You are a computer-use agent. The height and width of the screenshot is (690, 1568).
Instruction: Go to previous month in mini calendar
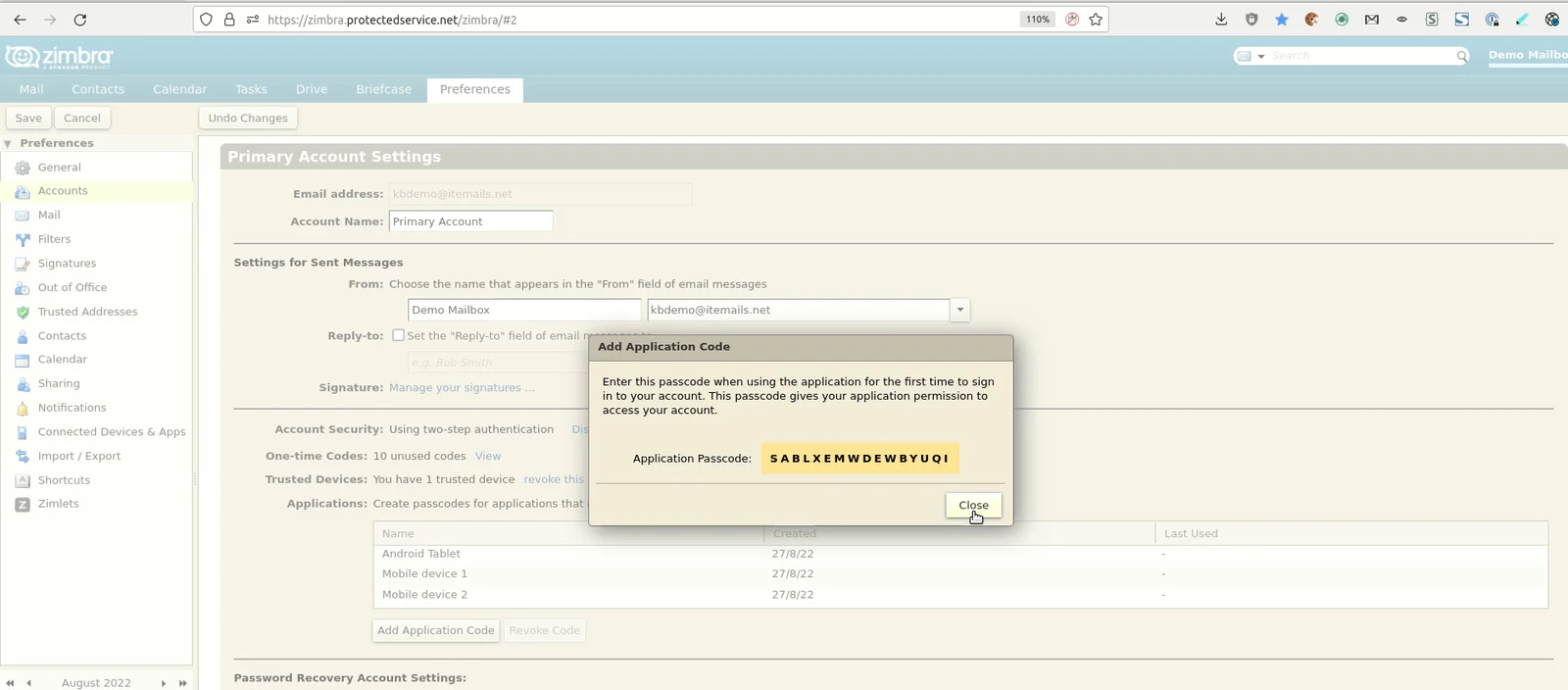pyautogui.click(x=29, y=683)
